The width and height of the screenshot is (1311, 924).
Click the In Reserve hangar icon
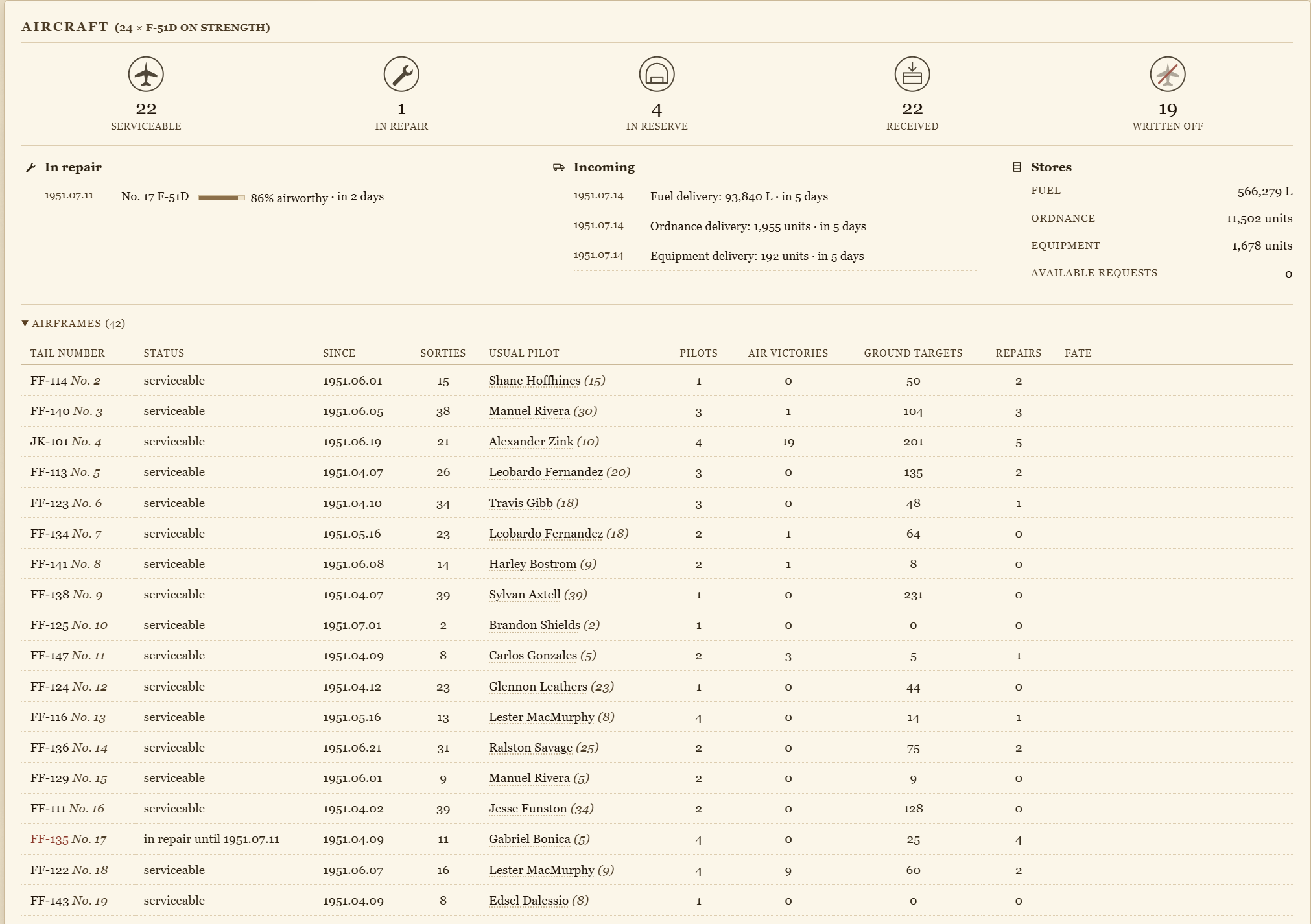[657, 74]
